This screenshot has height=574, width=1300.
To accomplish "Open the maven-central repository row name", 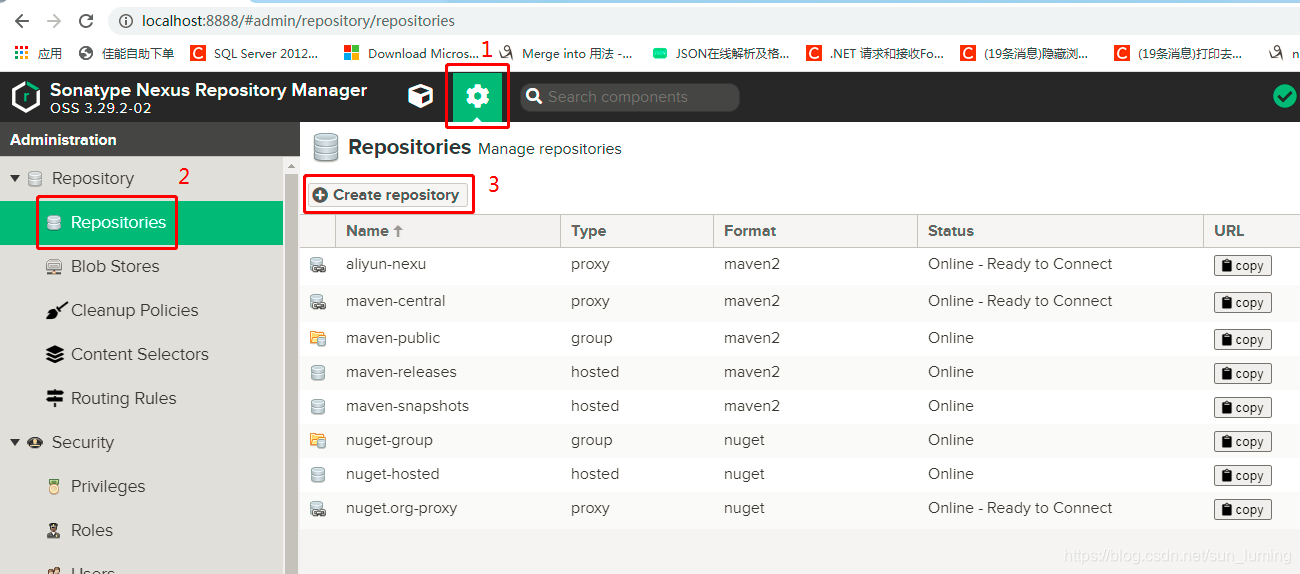I will (x=396, y=301).
